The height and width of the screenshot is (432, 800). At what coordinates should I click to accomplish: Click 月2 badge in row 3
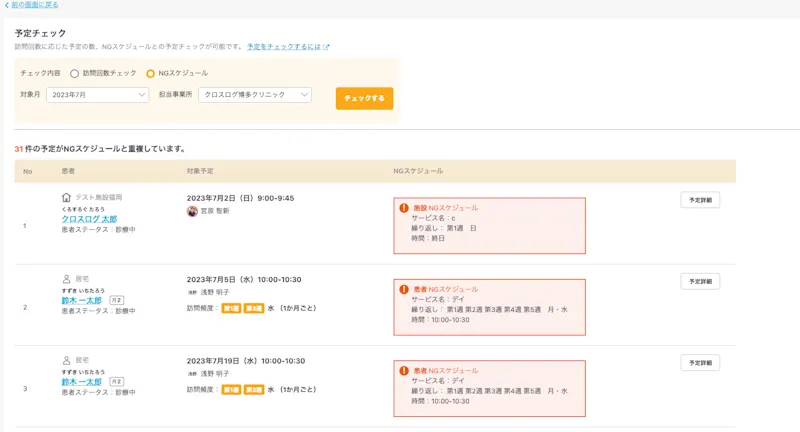116,382
